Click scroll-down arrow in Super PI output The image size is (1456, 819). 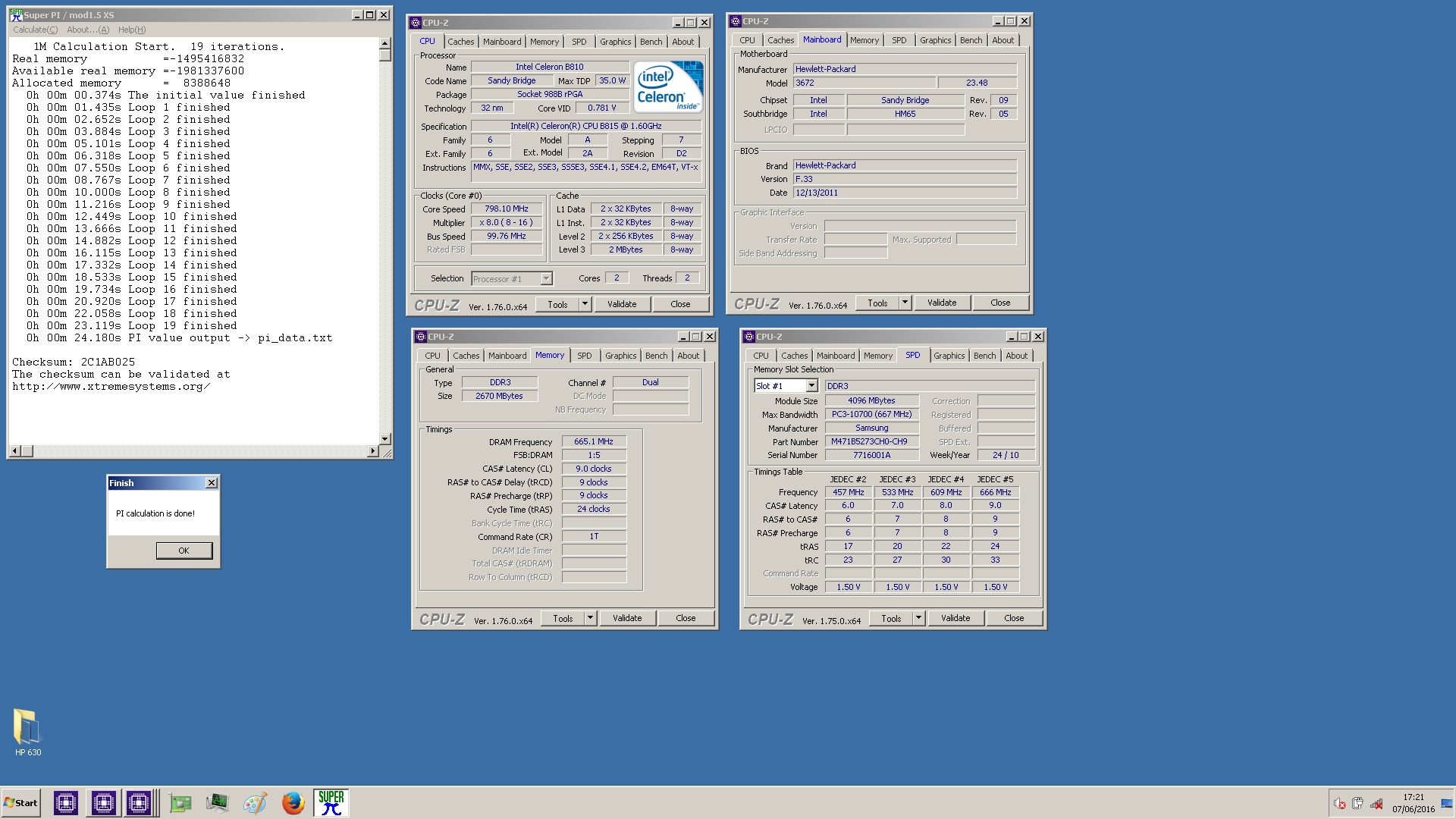[385, 438]
